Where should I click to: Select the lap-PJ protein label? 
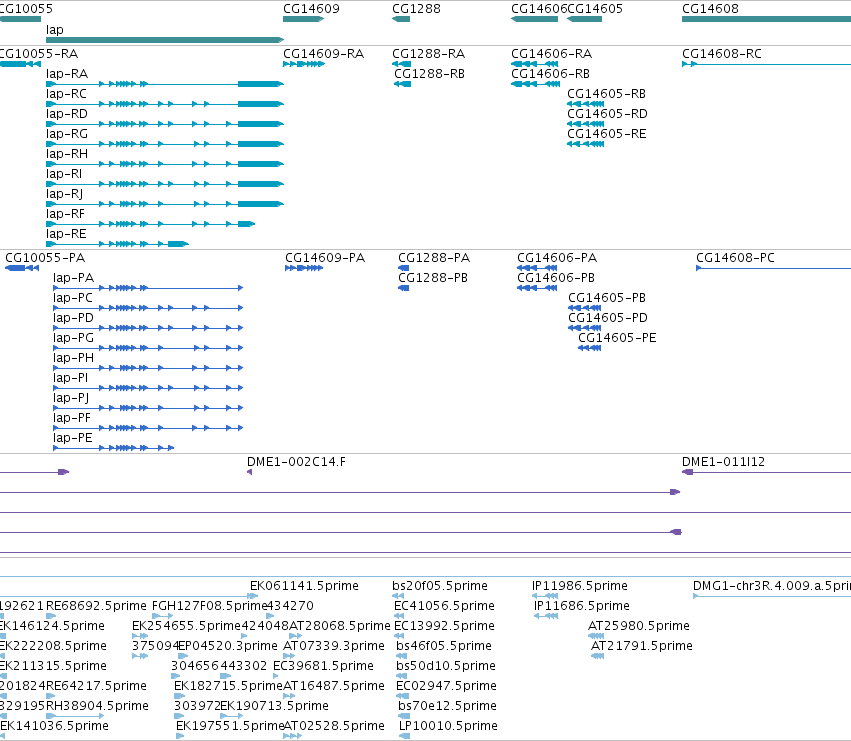pyautogui.click(x=71, y=398)
